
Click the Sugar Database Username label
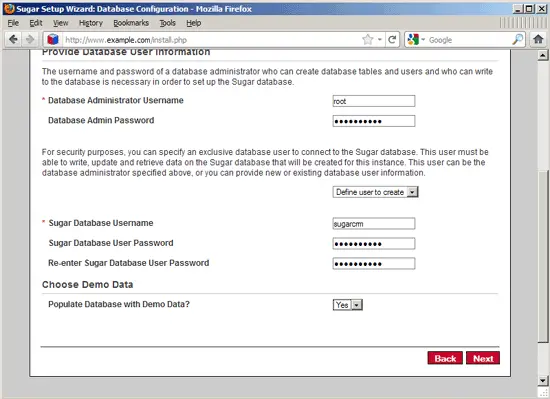tap(101, 223)
